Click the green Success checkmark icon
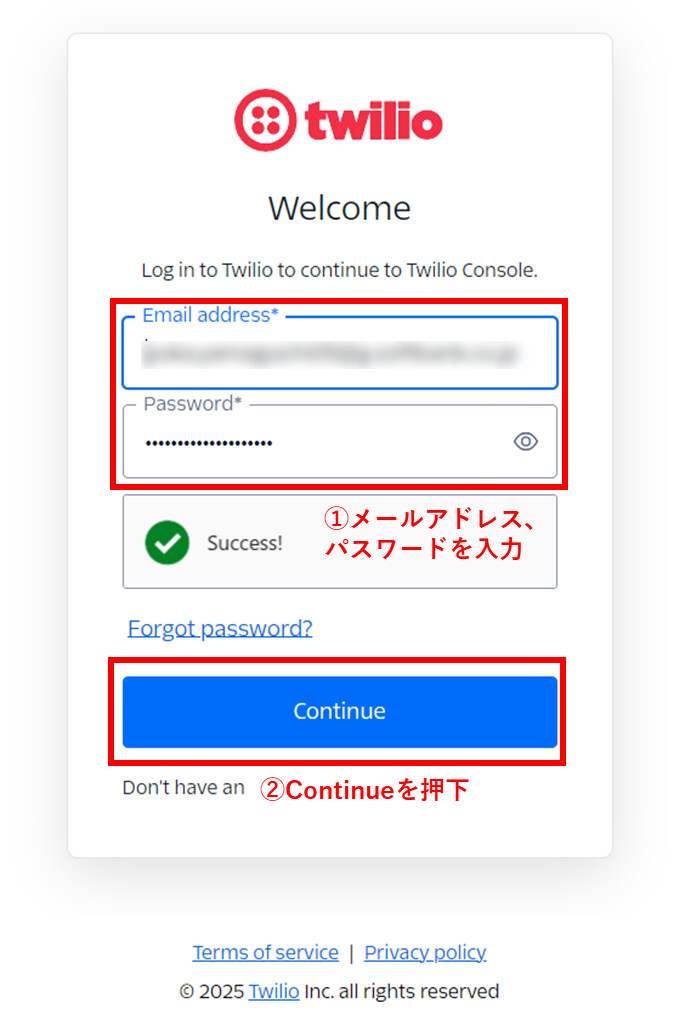Screen dimensions: 685x1020 point(167,542)
